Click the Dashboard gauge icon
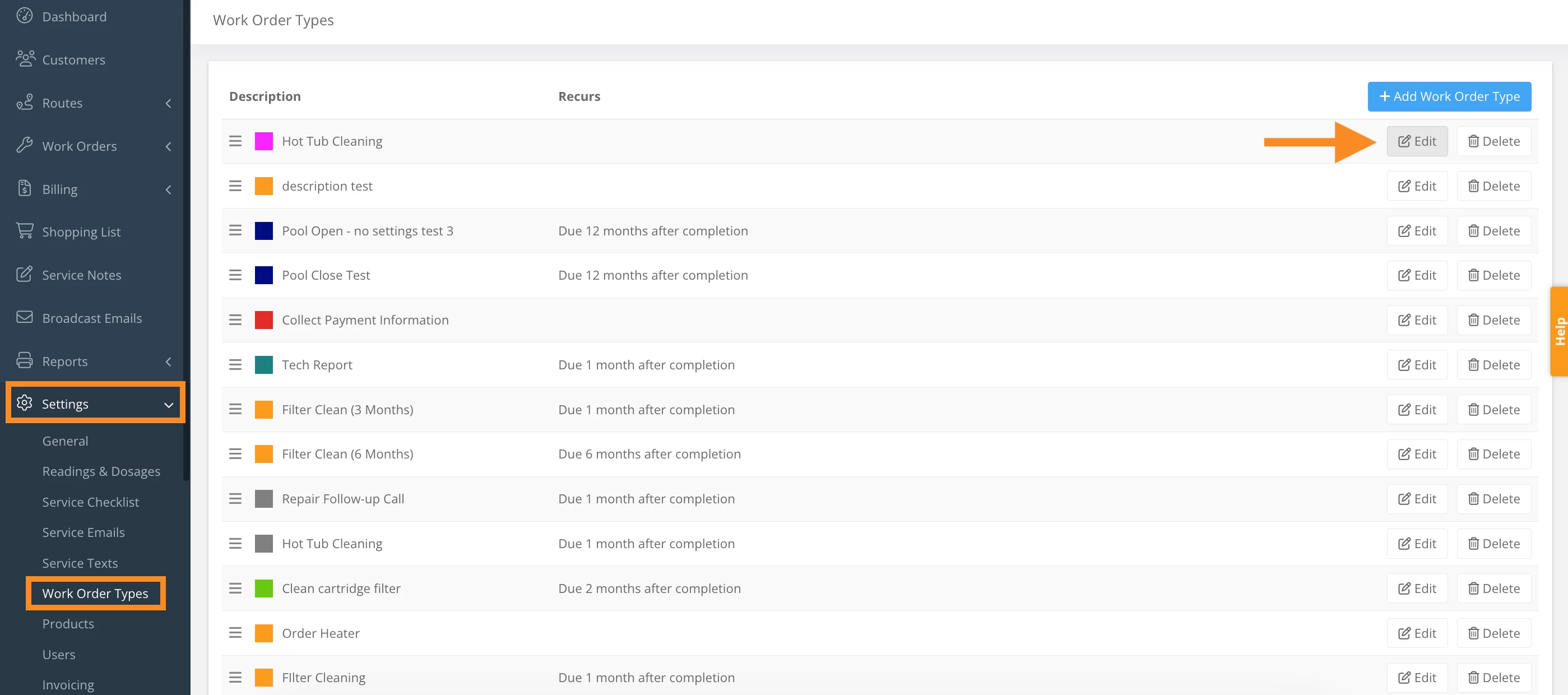1568x695 pixels. (x=24, y=15)
